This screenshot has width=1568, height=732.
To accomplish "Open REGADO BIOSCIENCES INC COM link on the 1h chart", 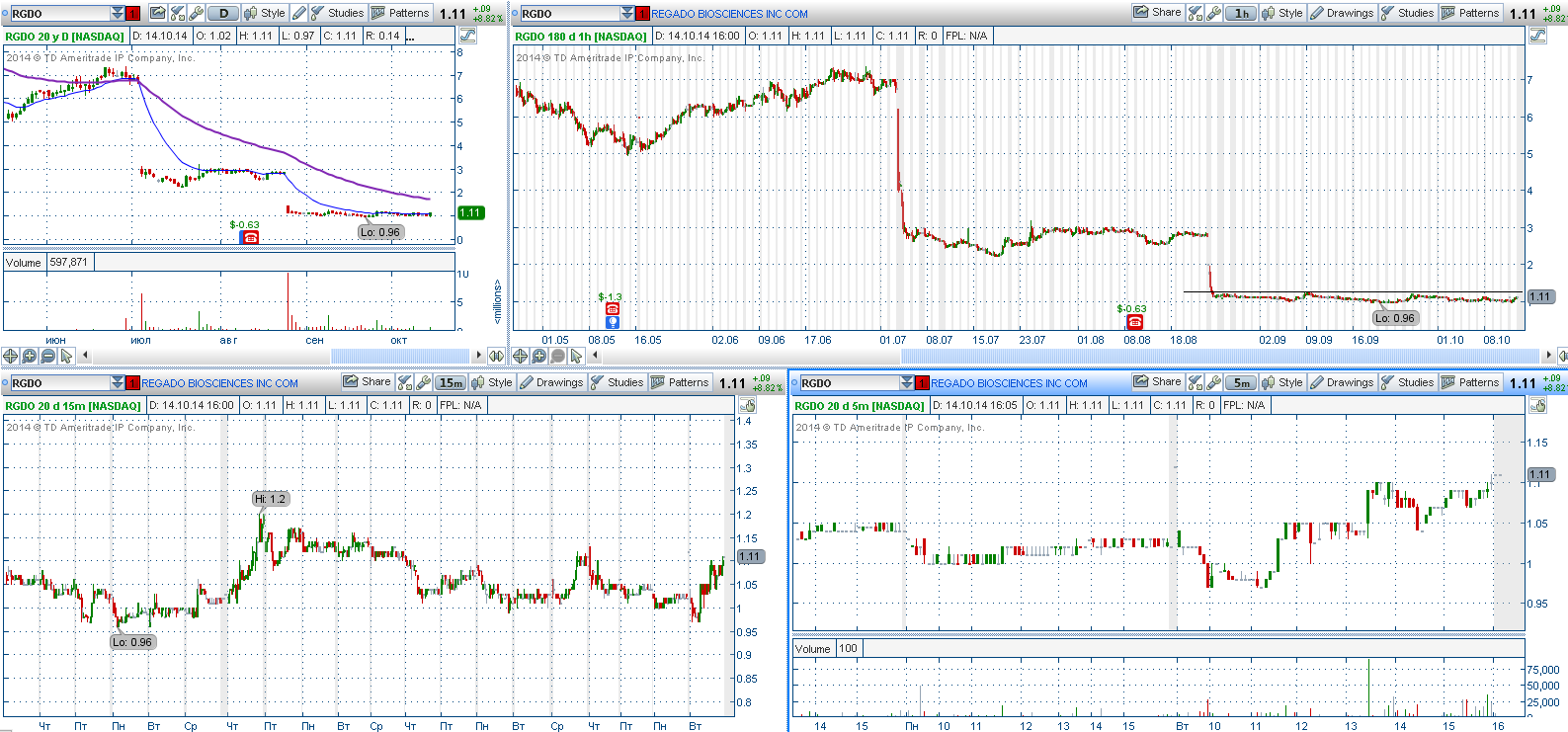I will (729, 14).
